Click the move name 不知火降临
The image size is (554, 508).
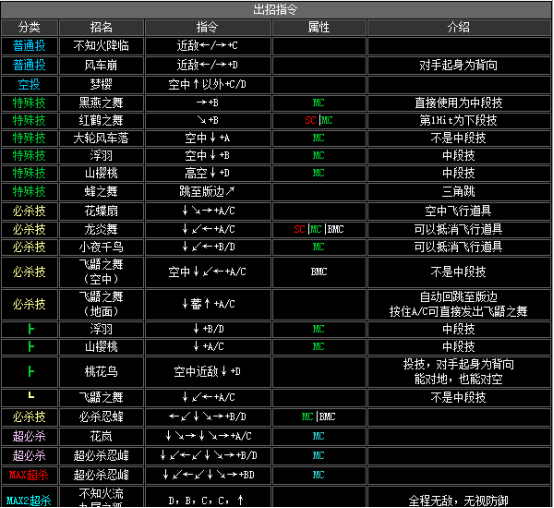point(101,46)
